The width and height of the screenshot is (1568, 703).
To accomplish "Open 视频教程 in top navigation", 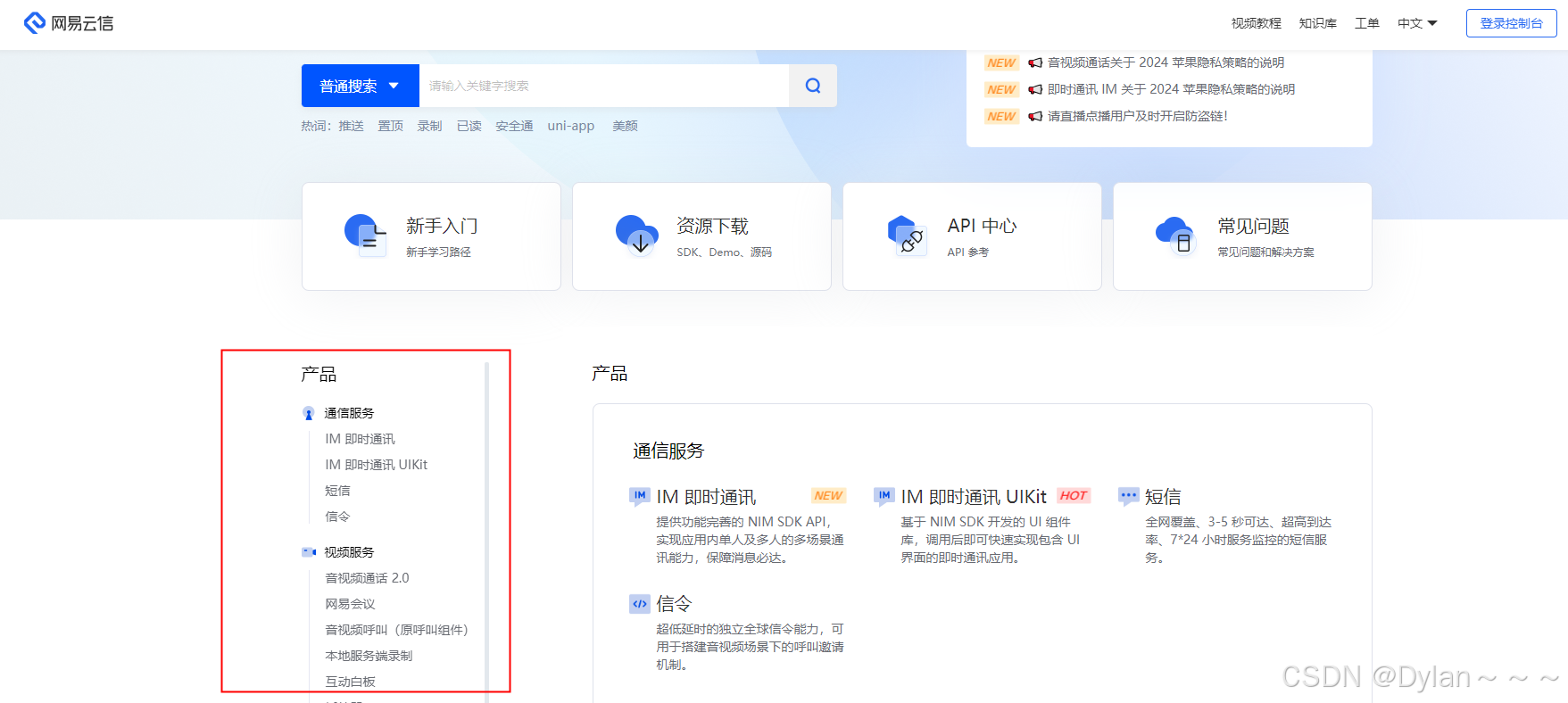I will click(1256, 23).
